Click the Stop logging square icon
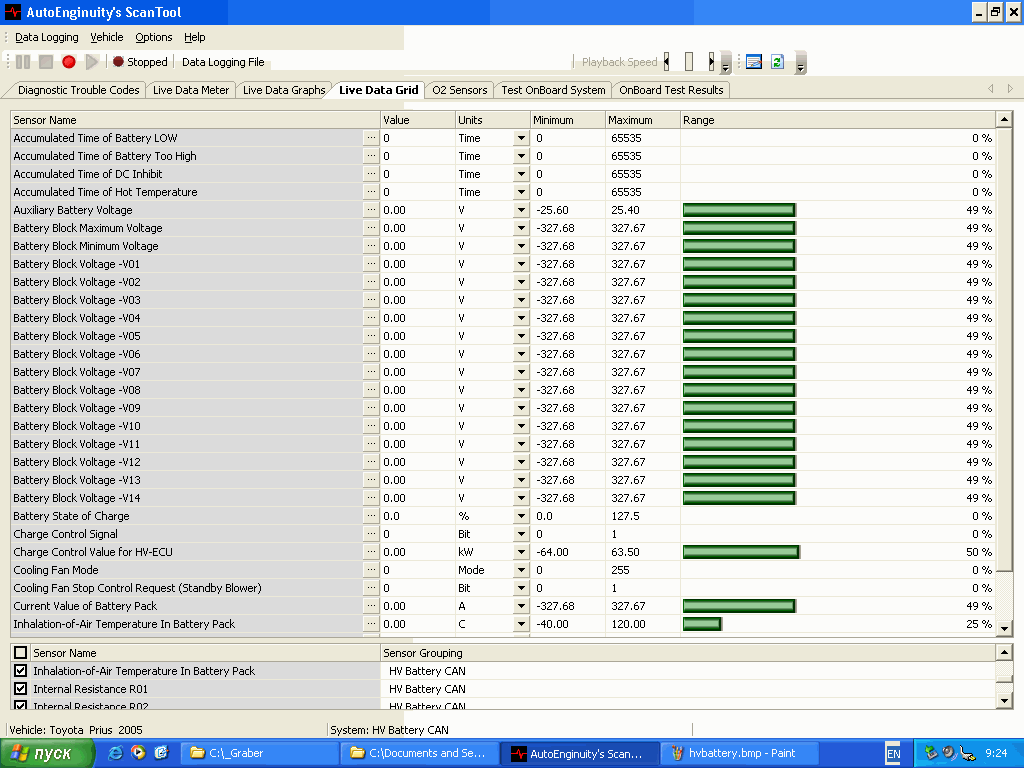Viewport: 1024px width, 768px height. point(46,62)
